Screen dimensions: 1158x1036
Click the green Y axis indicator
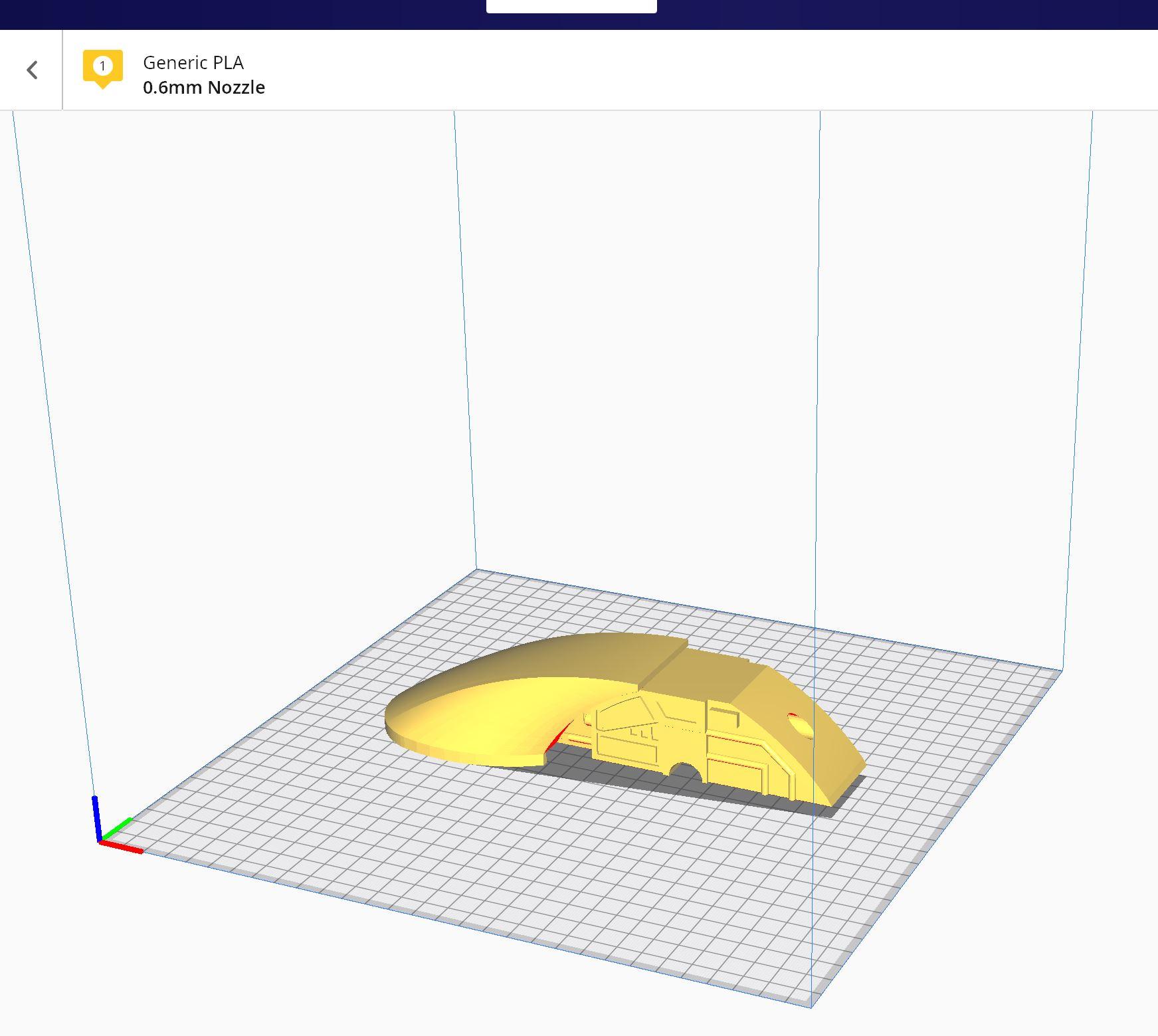coord(116,829)
